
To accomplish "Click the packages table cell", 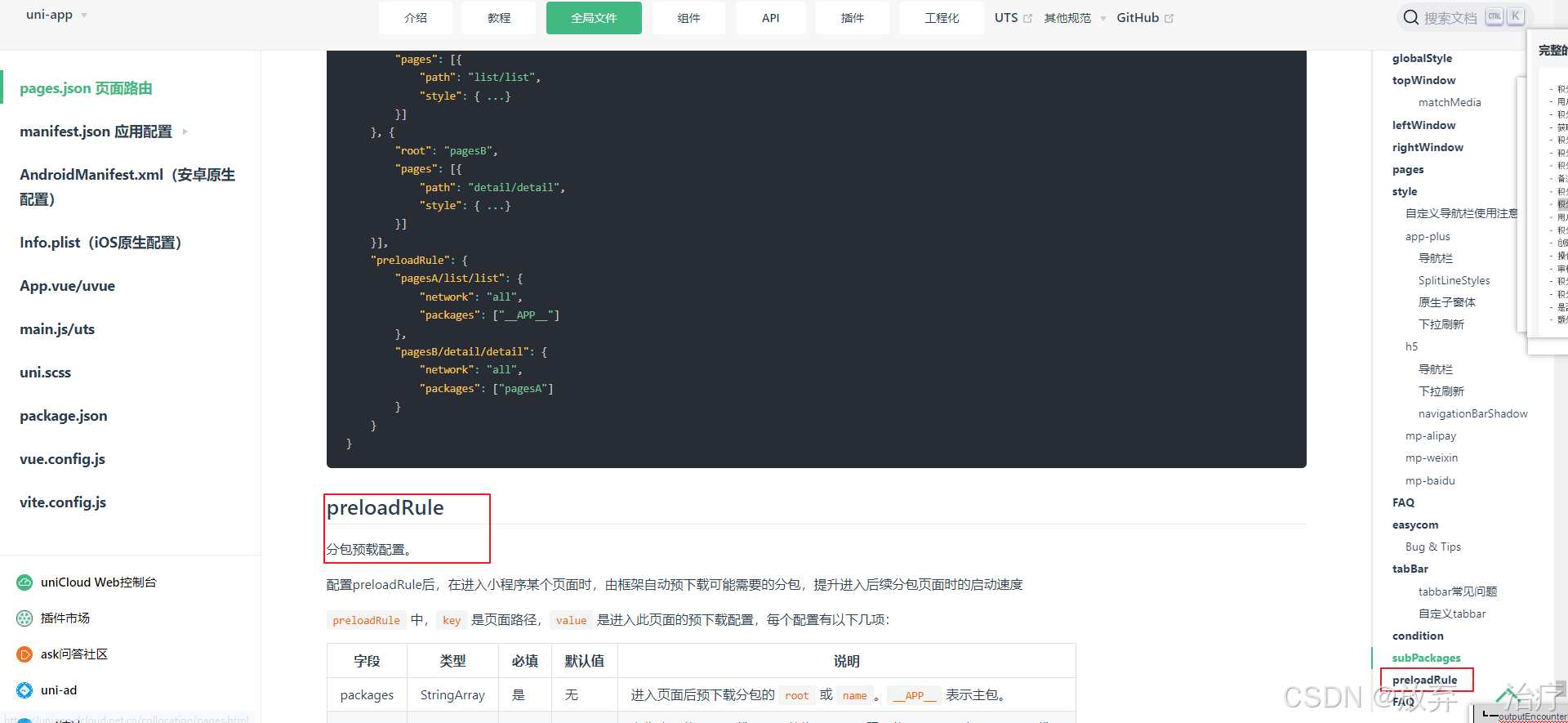I will click(367, 695).
